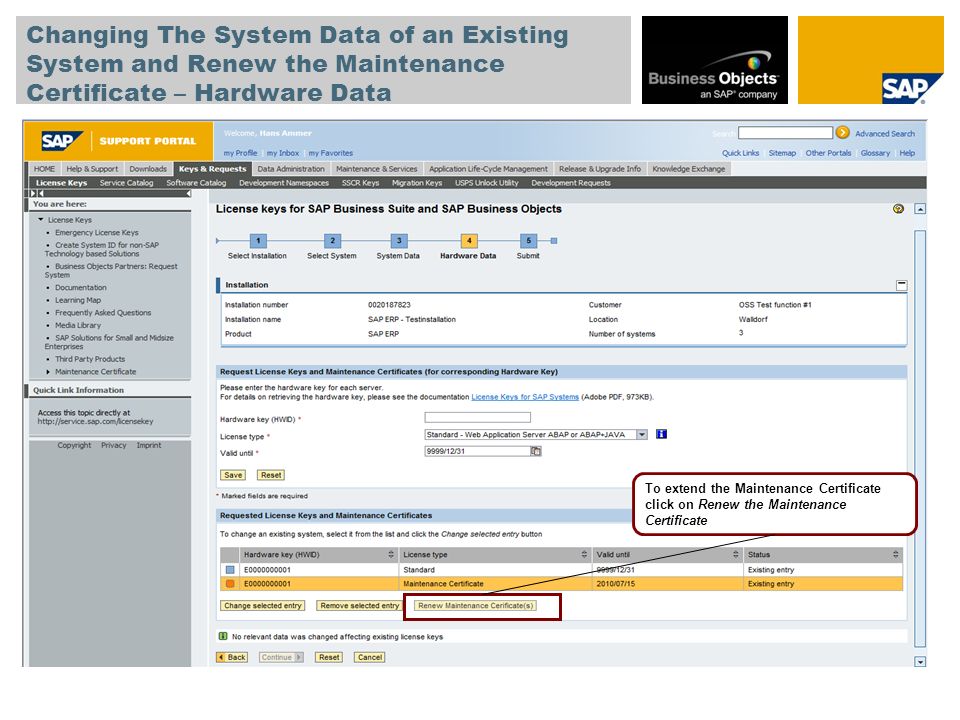Click the blue info icon beside License type
This screenshot has width=960, height=720.
(661, 434)
